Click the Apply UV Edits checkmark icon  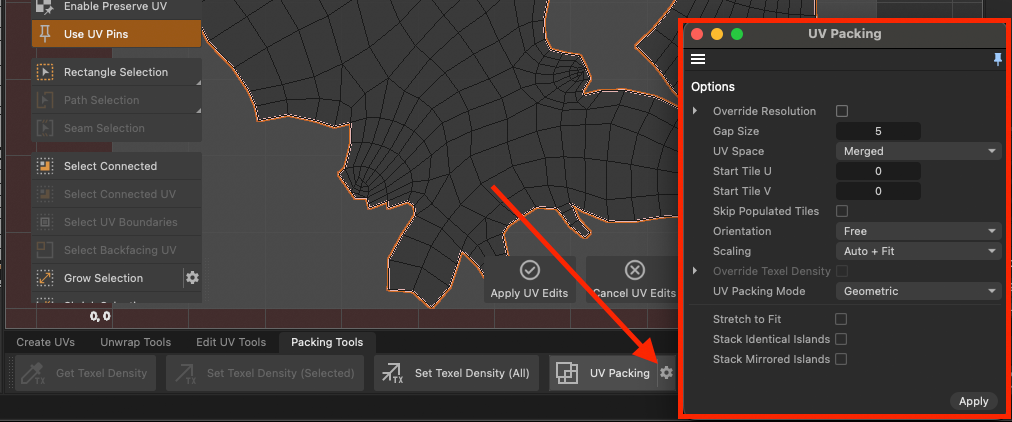(530, 270)
